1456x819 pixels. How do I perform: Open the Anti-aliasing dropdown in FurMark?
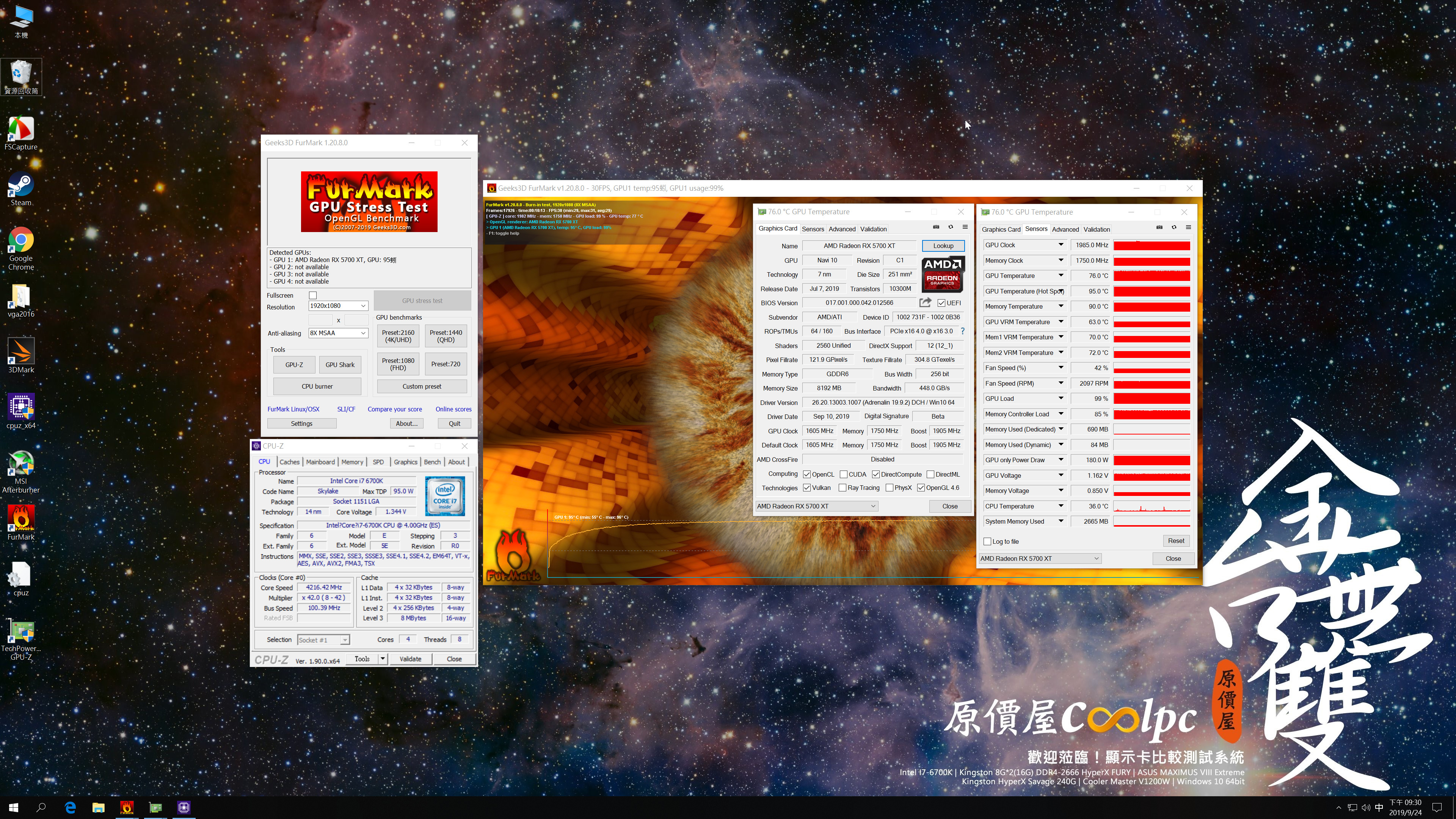click(x=338, y=333)
